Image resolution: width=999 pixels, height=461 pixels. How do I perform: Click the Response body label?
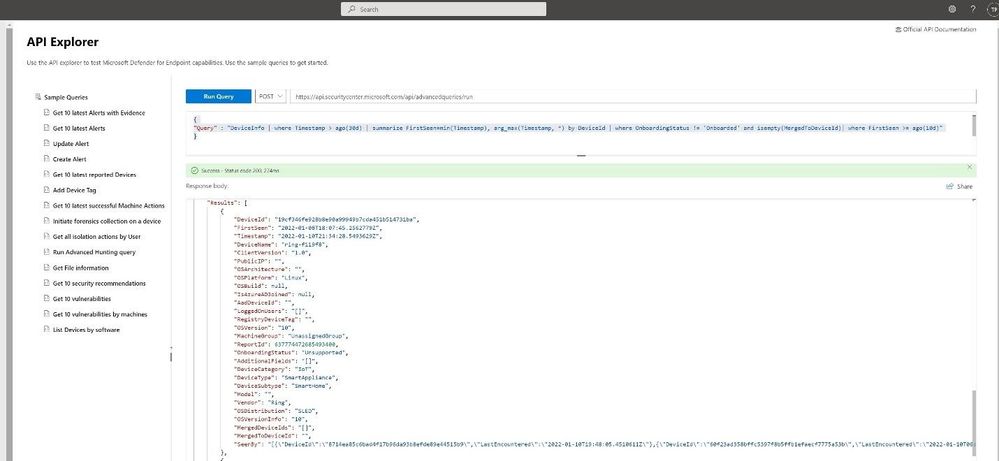click(x=207, y=186)
